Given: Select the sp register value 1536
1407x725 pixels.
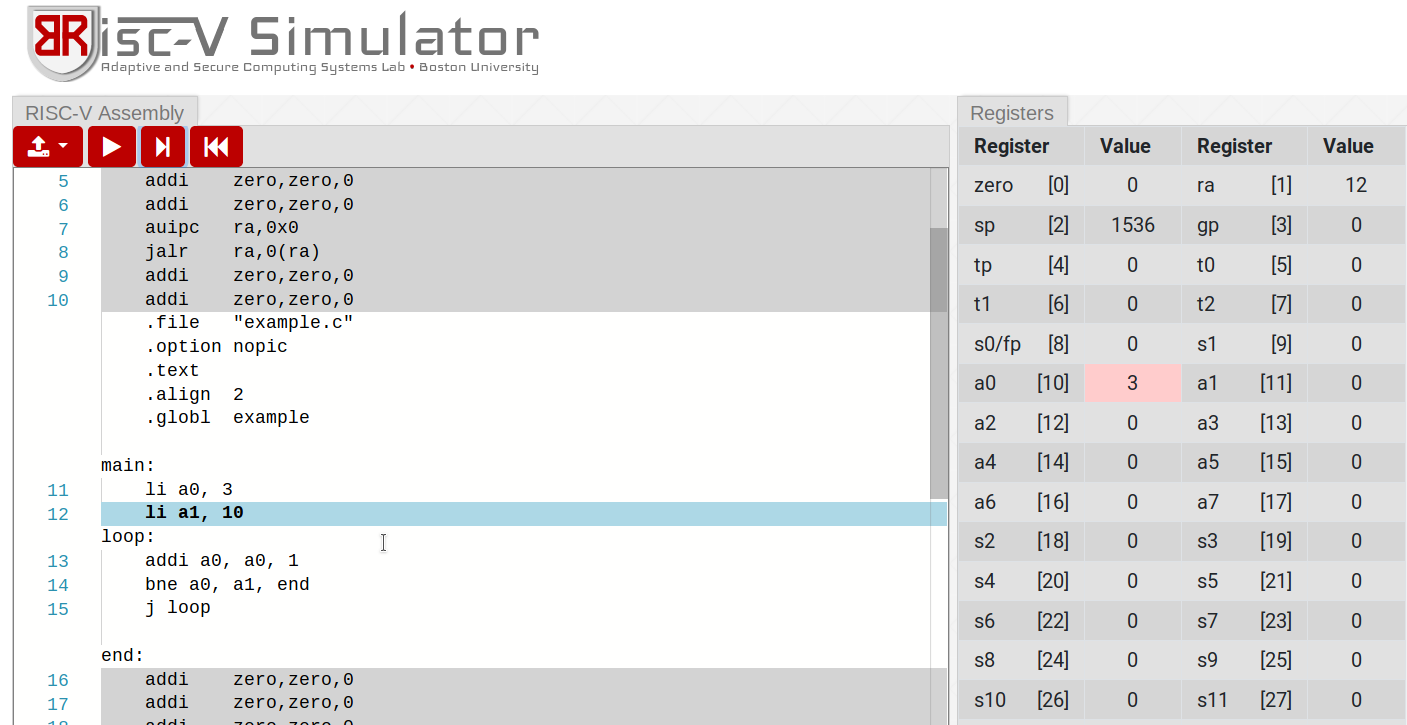Looking at the screenshot, I should point(1132,225).
